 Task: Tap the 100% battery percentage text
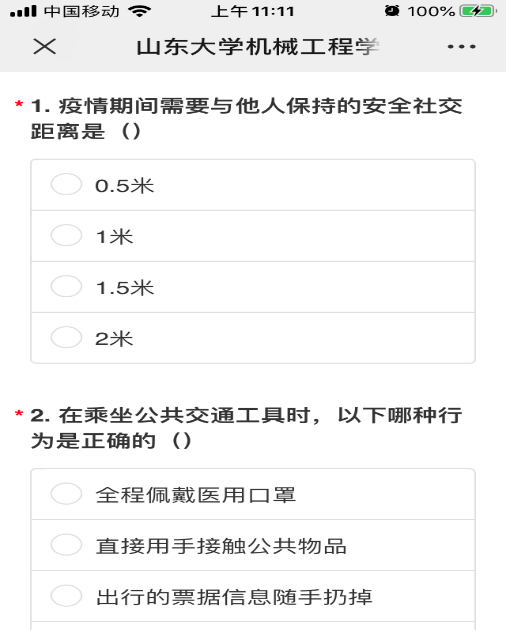click(431, 11)
